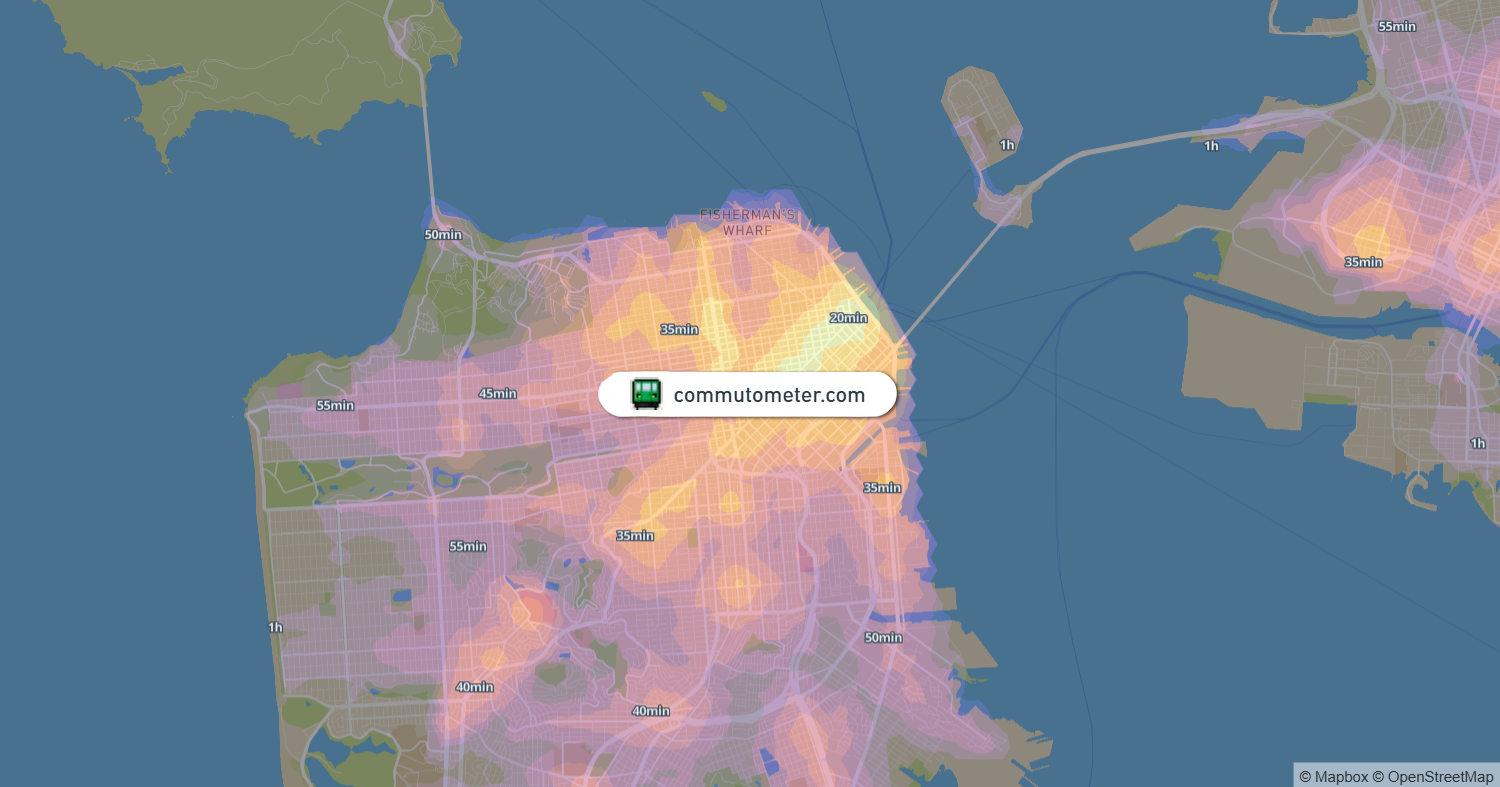Click the 1h label on the Bay Bridge

(x=1211, y=146)
